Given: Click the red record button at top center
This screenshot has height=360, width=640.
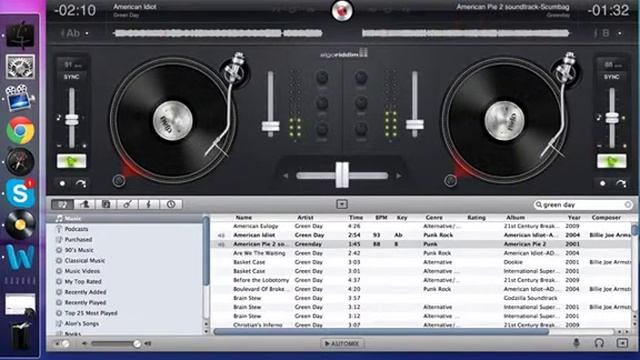Looking at the screenshot, I should pos(342,11).
